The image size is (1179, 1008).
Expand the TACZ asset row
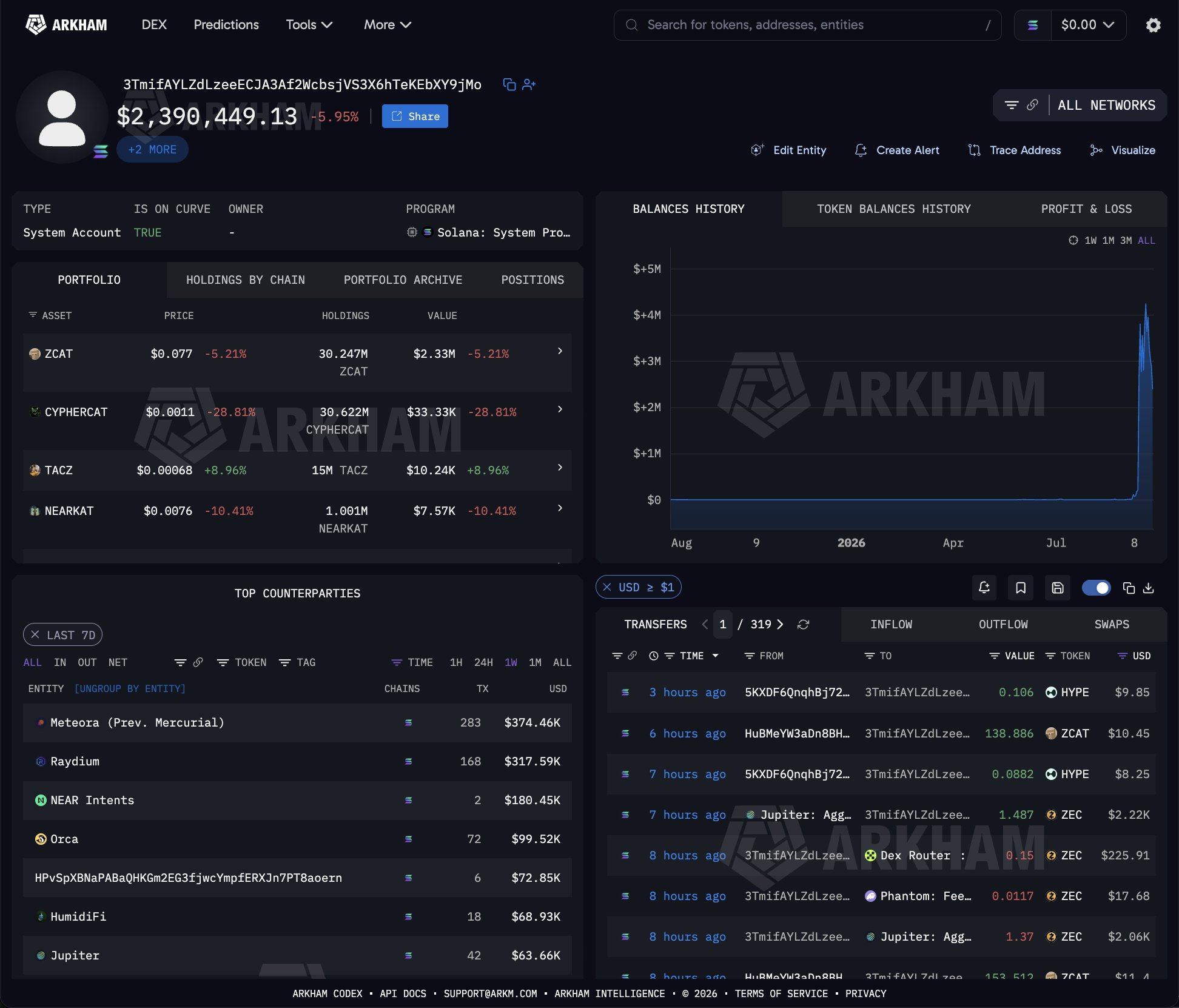click(560, 468)
